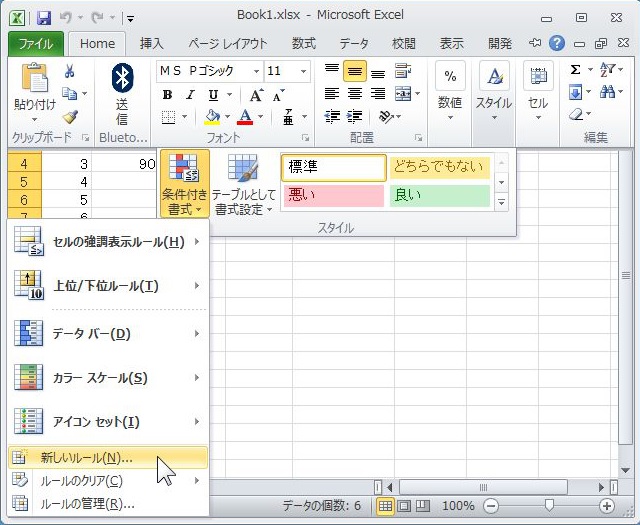Switch to the 挿入 tab
640x525 pixels.
(151, 44)
